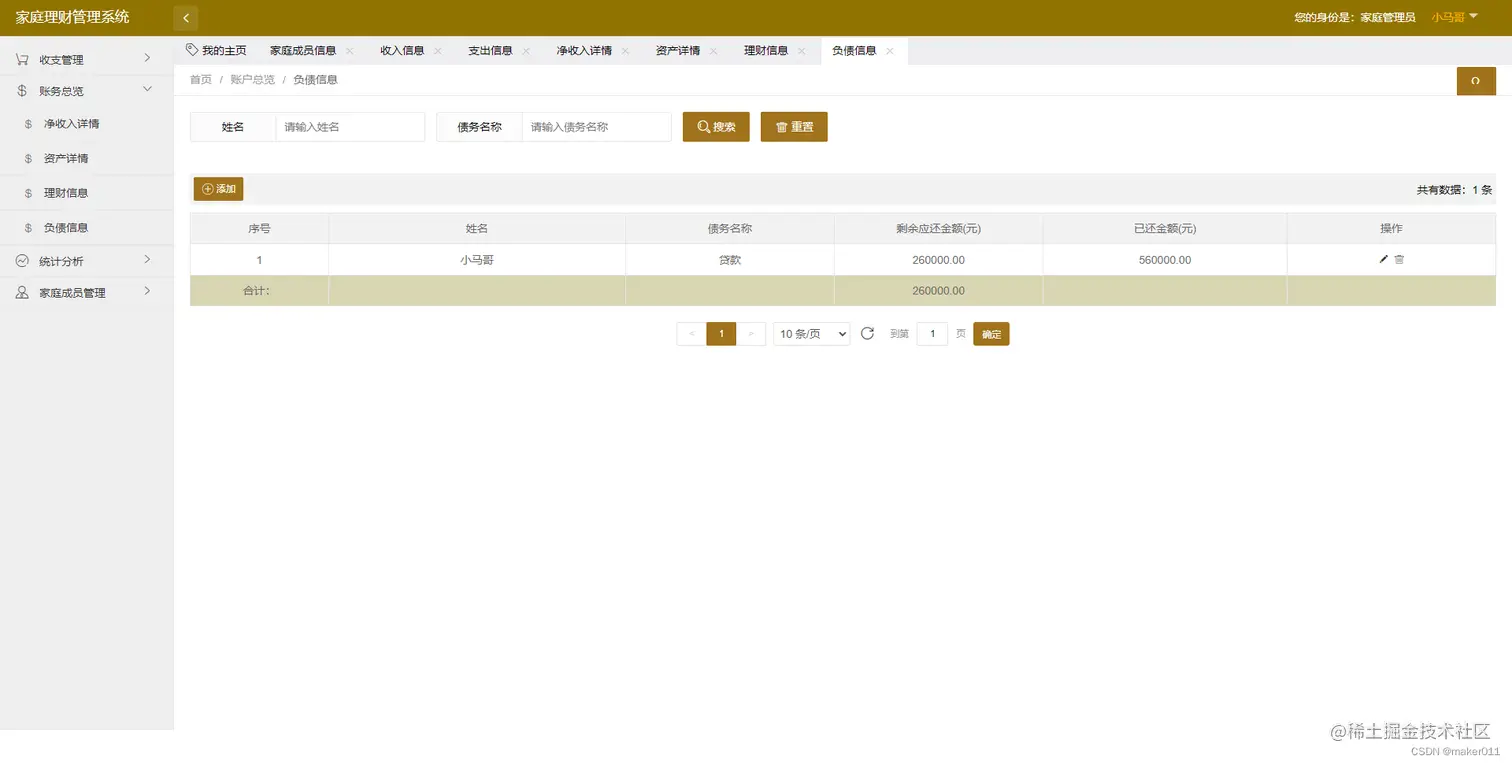This screenshot has width=1512, height=763.
Task: Click the 搜索 search button
Action: coord(716,127)
